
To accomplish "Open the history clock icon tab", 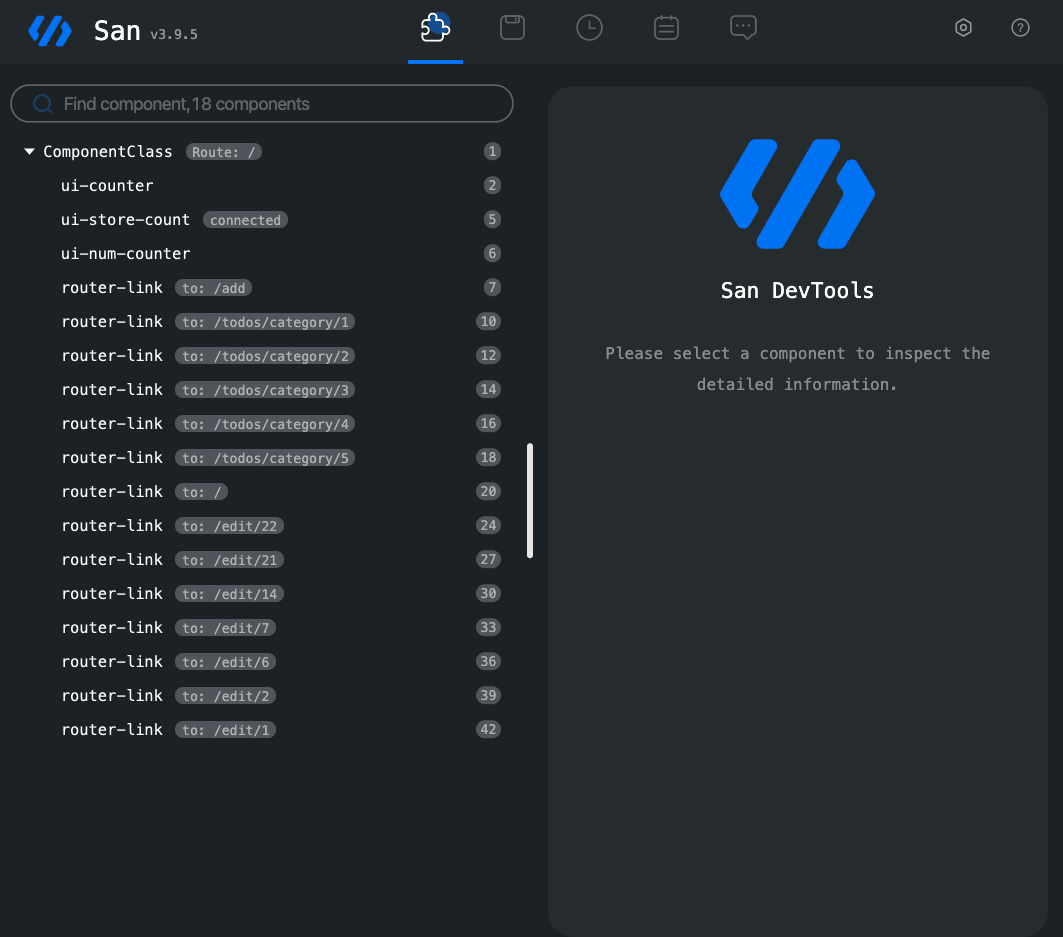I will (589, 28).
